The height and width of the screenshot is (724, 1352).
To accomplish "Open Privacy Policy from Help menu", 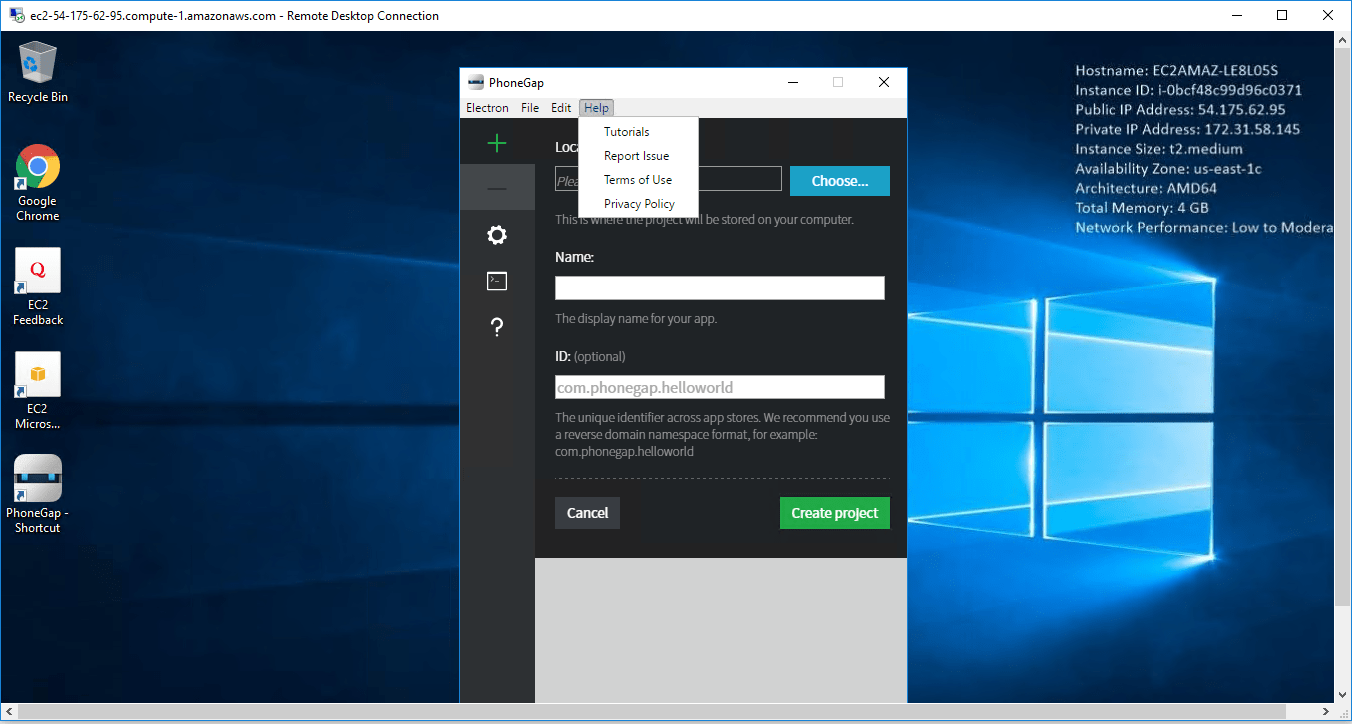I will point(639,204).
